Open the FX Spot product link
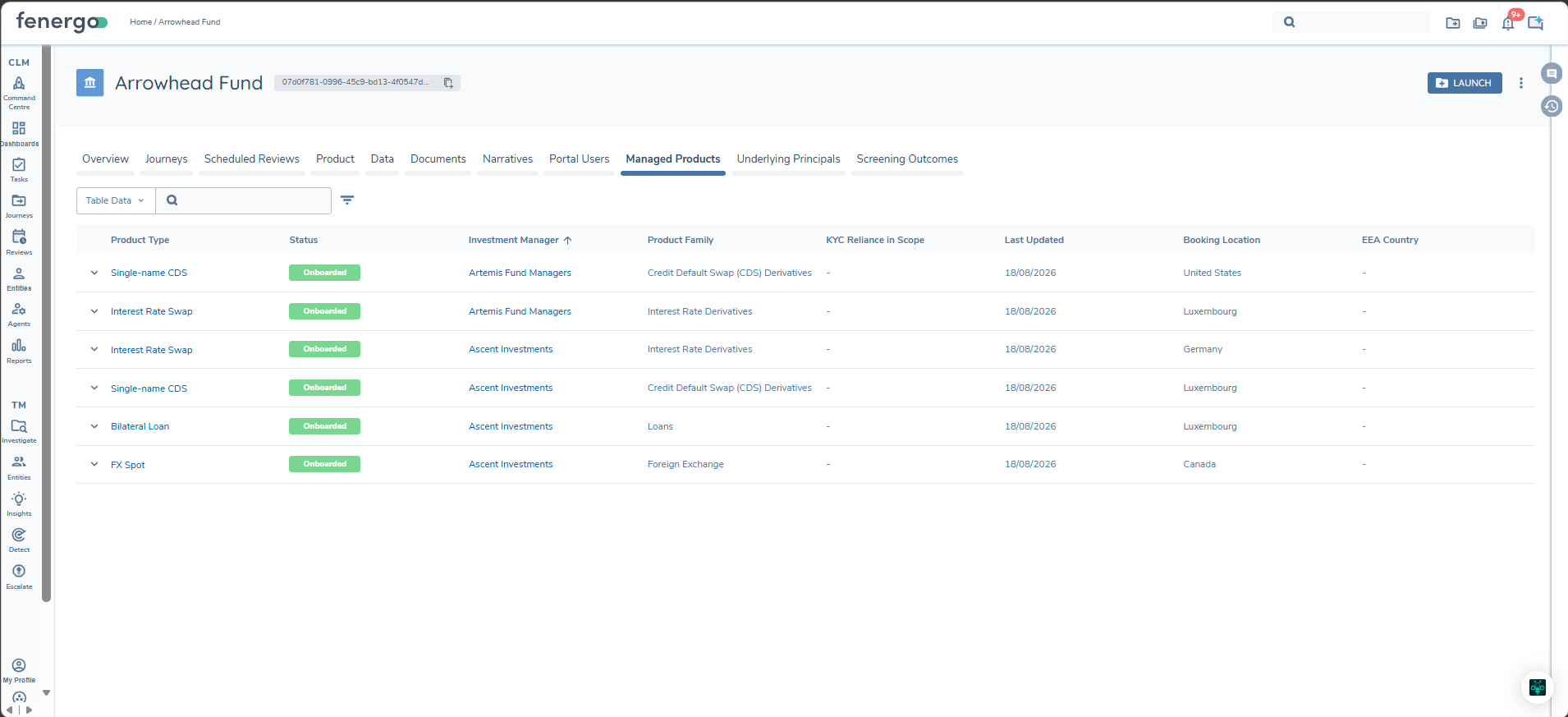1568x717 pixels. tap(128, 465)
